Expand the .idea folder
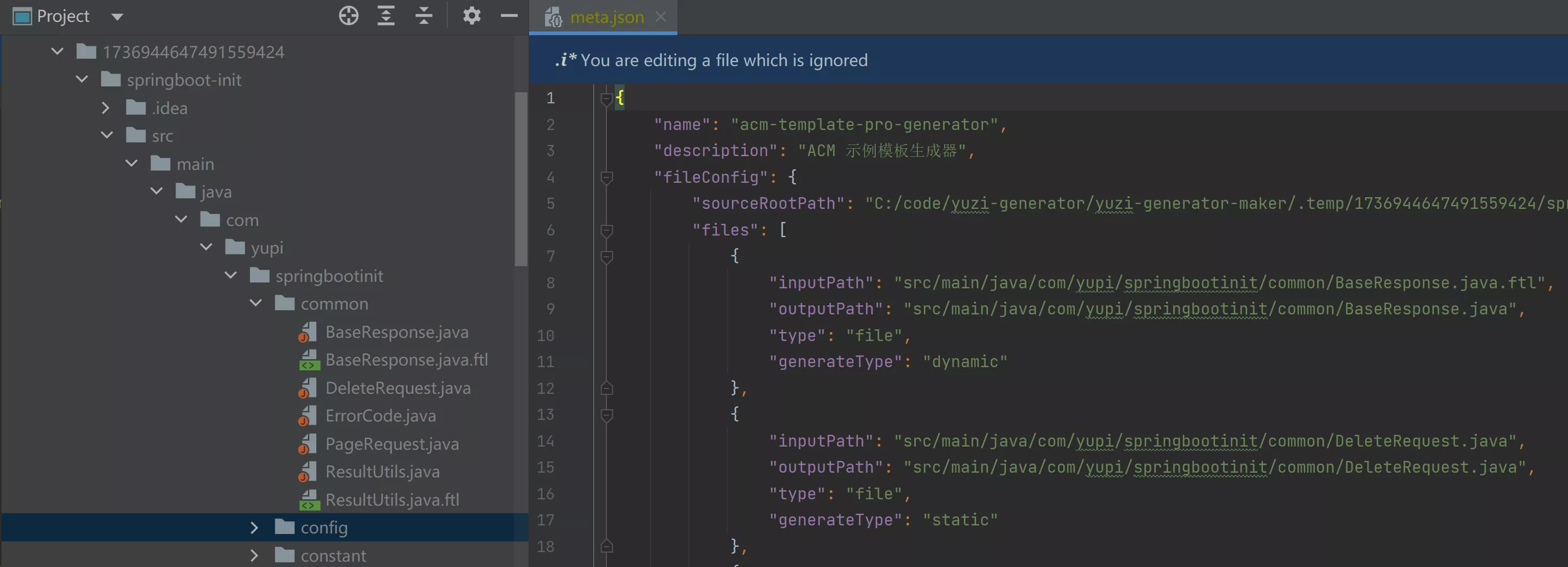Image resolution: width=1568 pixels, height=567 pixels. pos(106,108)
